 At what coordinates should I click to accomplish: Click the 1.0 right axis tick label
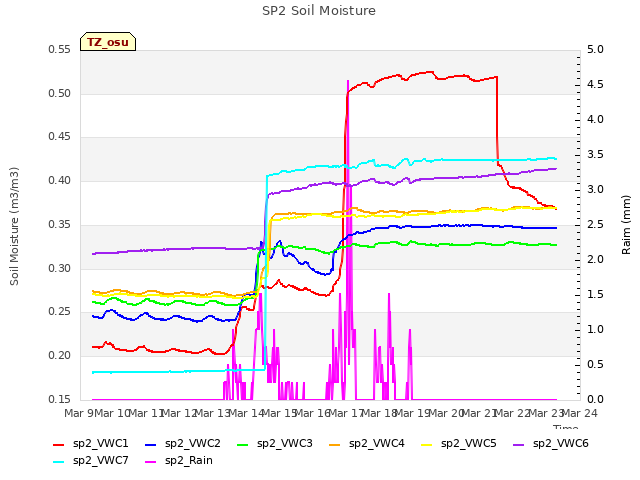point(595,329)
